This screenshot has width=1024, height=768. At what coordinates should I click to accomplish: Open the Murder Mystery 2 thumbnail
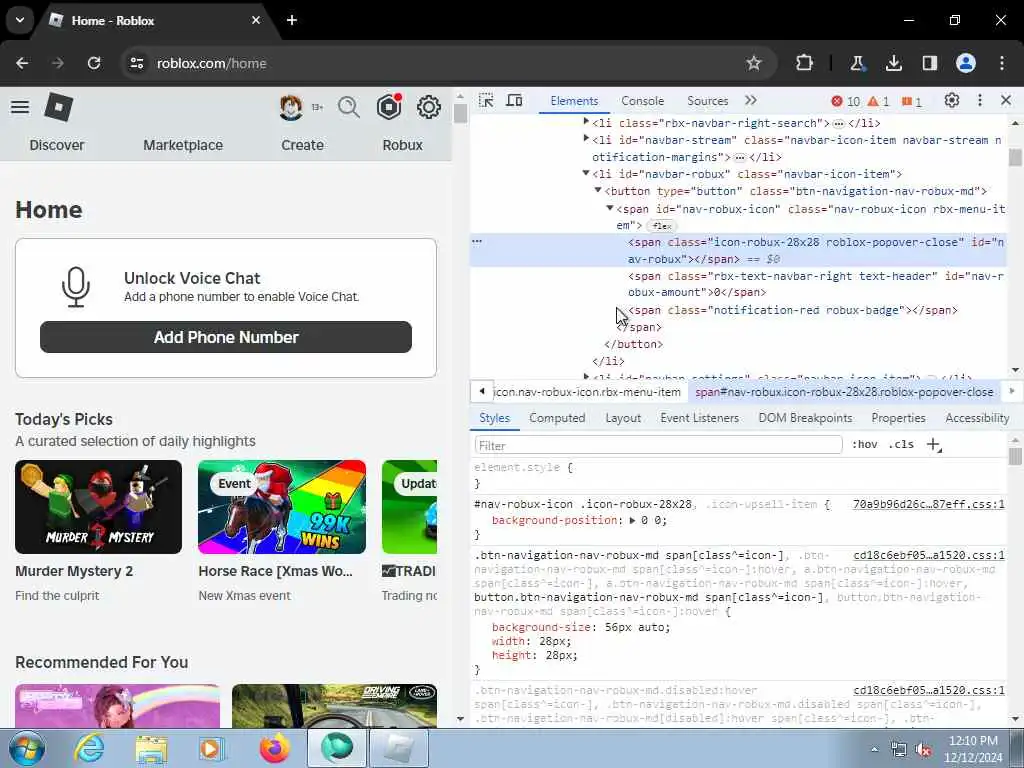click(x=99, y=507)
